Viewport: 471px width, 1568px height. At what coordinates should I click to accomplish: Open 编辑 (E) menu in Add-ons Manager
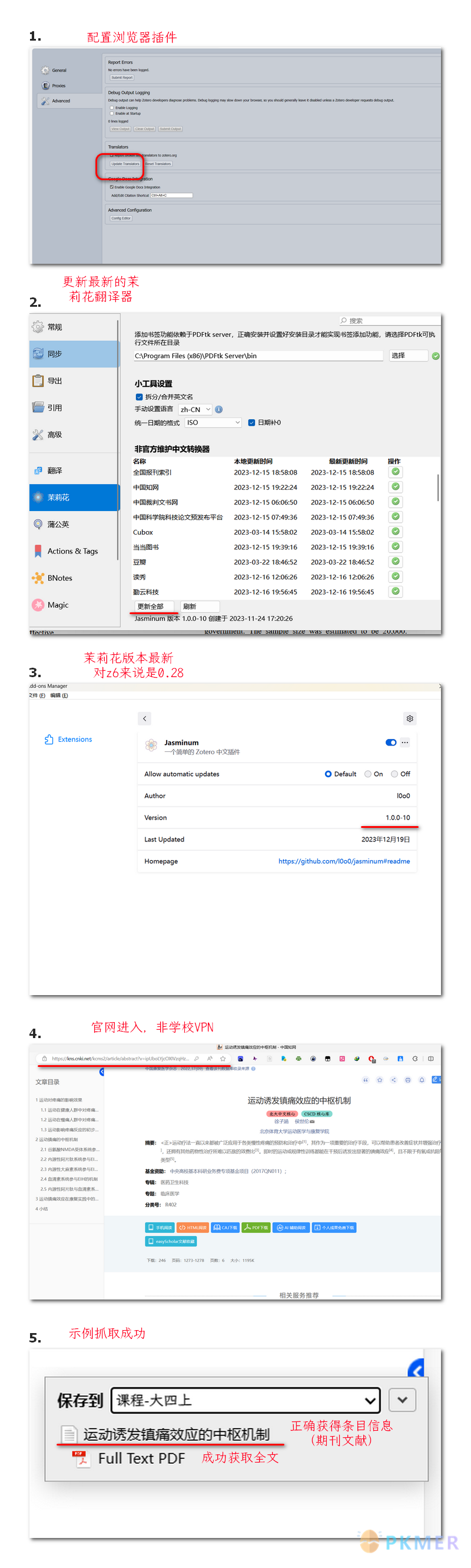point(59,695)
